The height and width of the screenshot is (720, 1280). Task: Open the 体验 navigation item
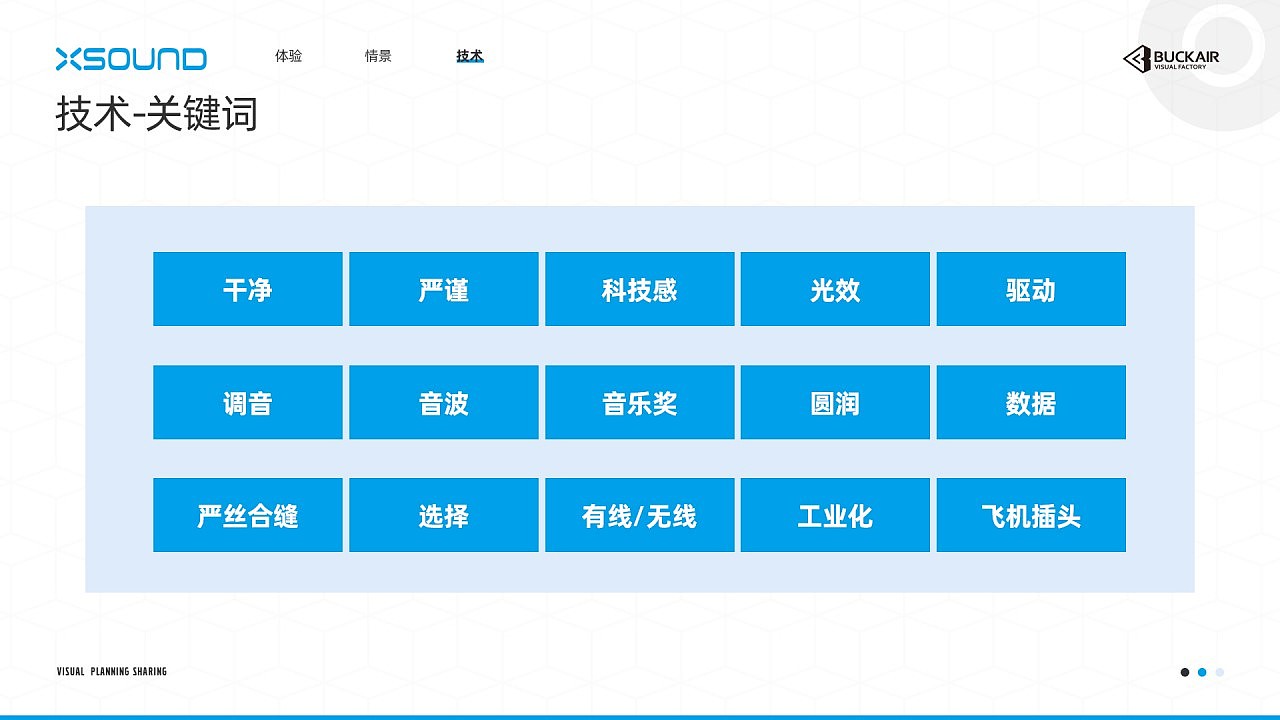tap(288, 56)
